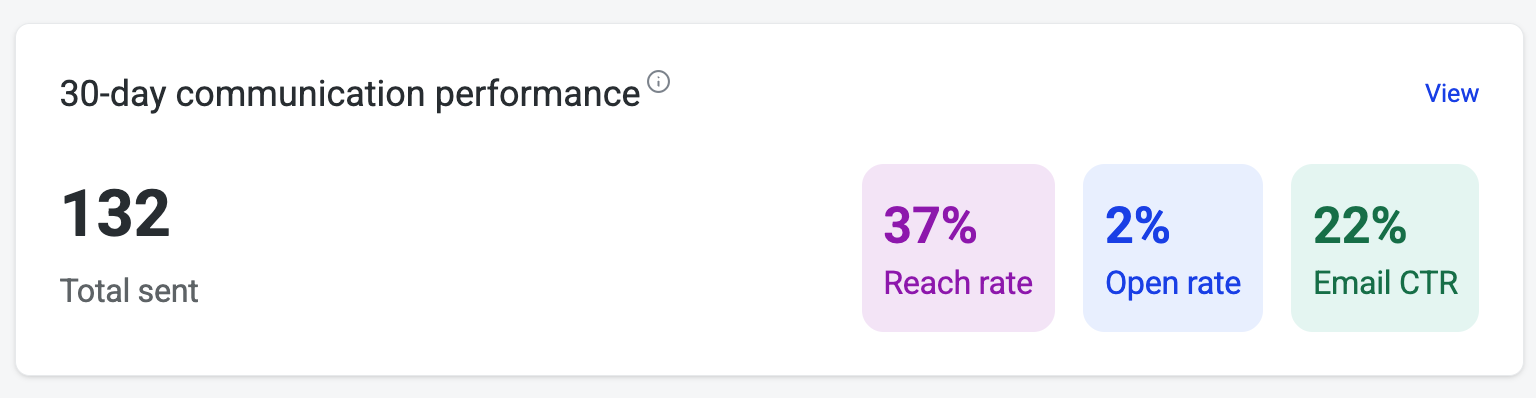Click the 30-day communication performance heading
This screenshot has width=1536, height=398.
(350, 94)
